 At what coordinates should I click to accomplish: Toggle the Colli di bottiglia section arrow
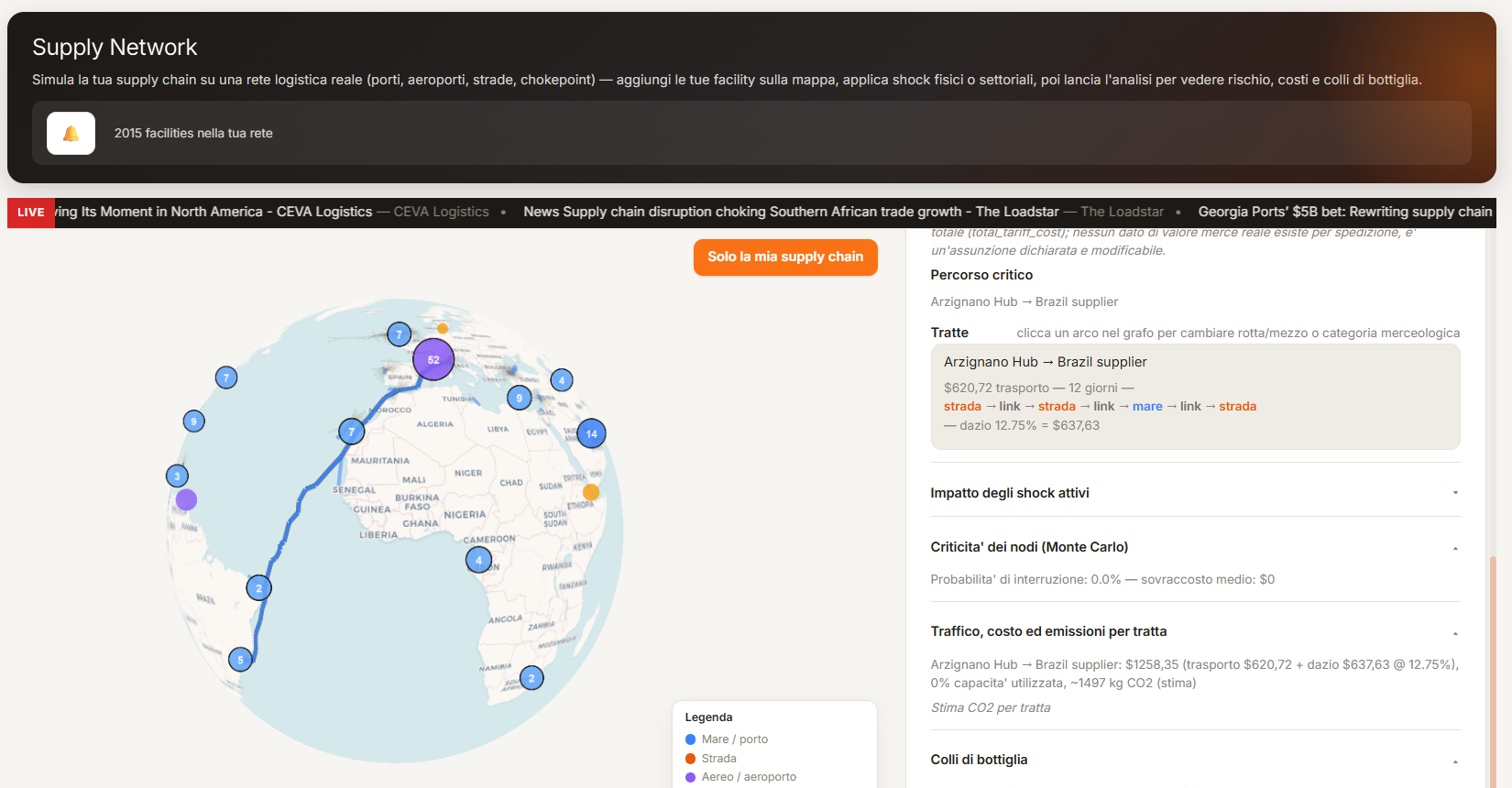[1455, 761]
